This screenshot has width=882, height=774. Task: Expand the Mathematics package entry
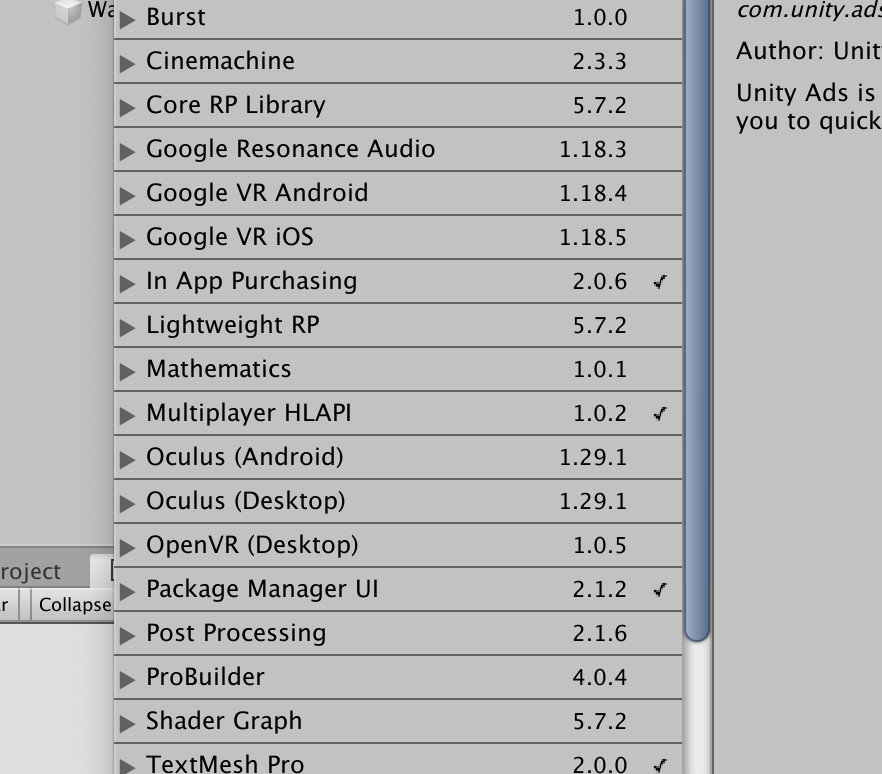tap(128, 370)
